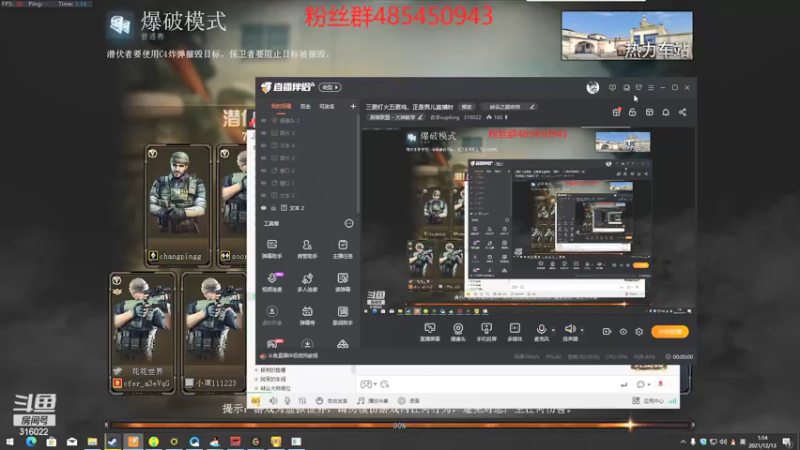This screenshot has width=800, height=450.
Task: Toggle visibility of 文本 4 source
Action: [x=264, y=145]
